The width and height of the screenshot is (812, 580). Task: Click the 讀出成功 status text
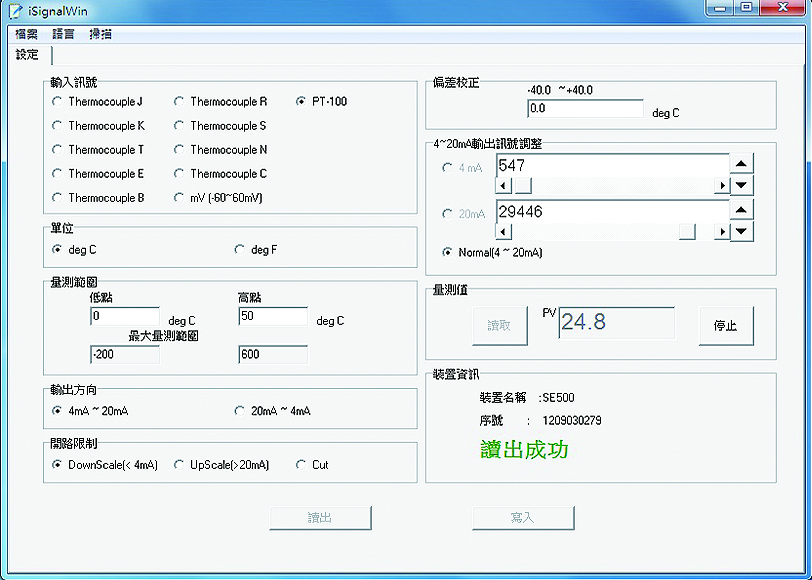tap(525, 450)
